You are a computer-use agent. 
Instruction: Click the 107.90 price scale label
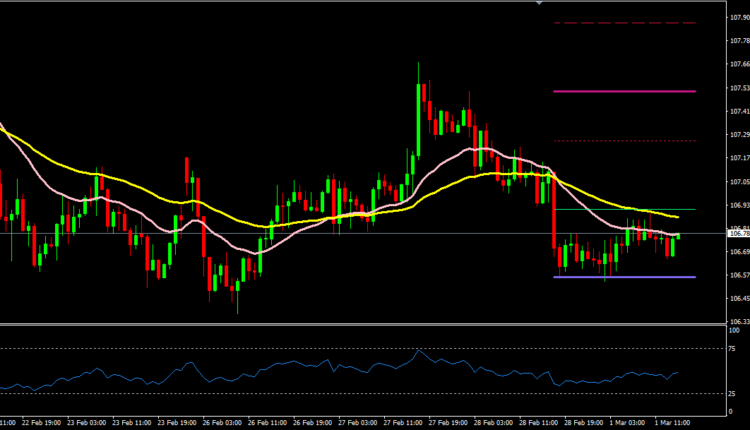pyautogui.click(x=735, y=16)
